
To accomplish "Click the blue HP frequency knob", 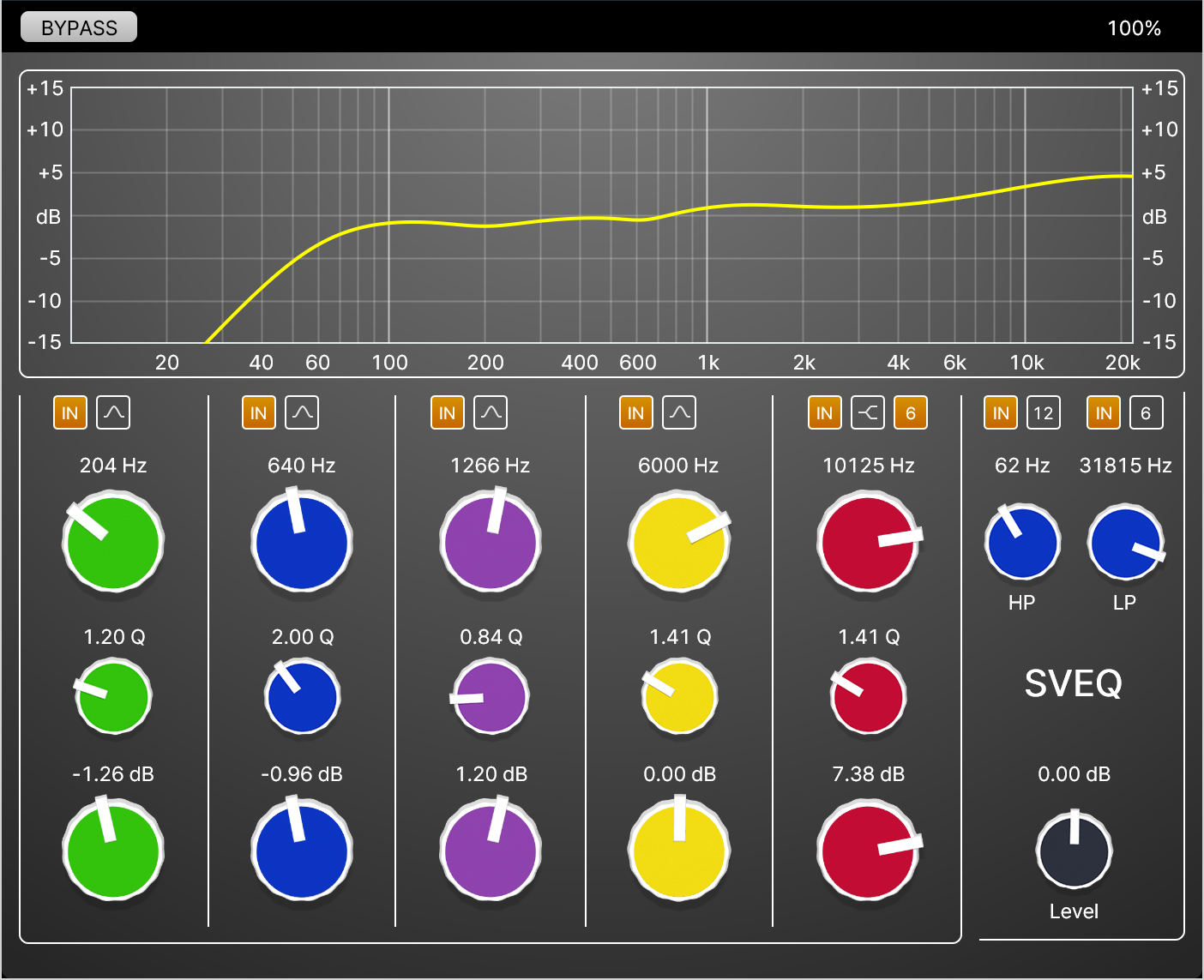I will pyautogui.click(x=1022, y=543).
